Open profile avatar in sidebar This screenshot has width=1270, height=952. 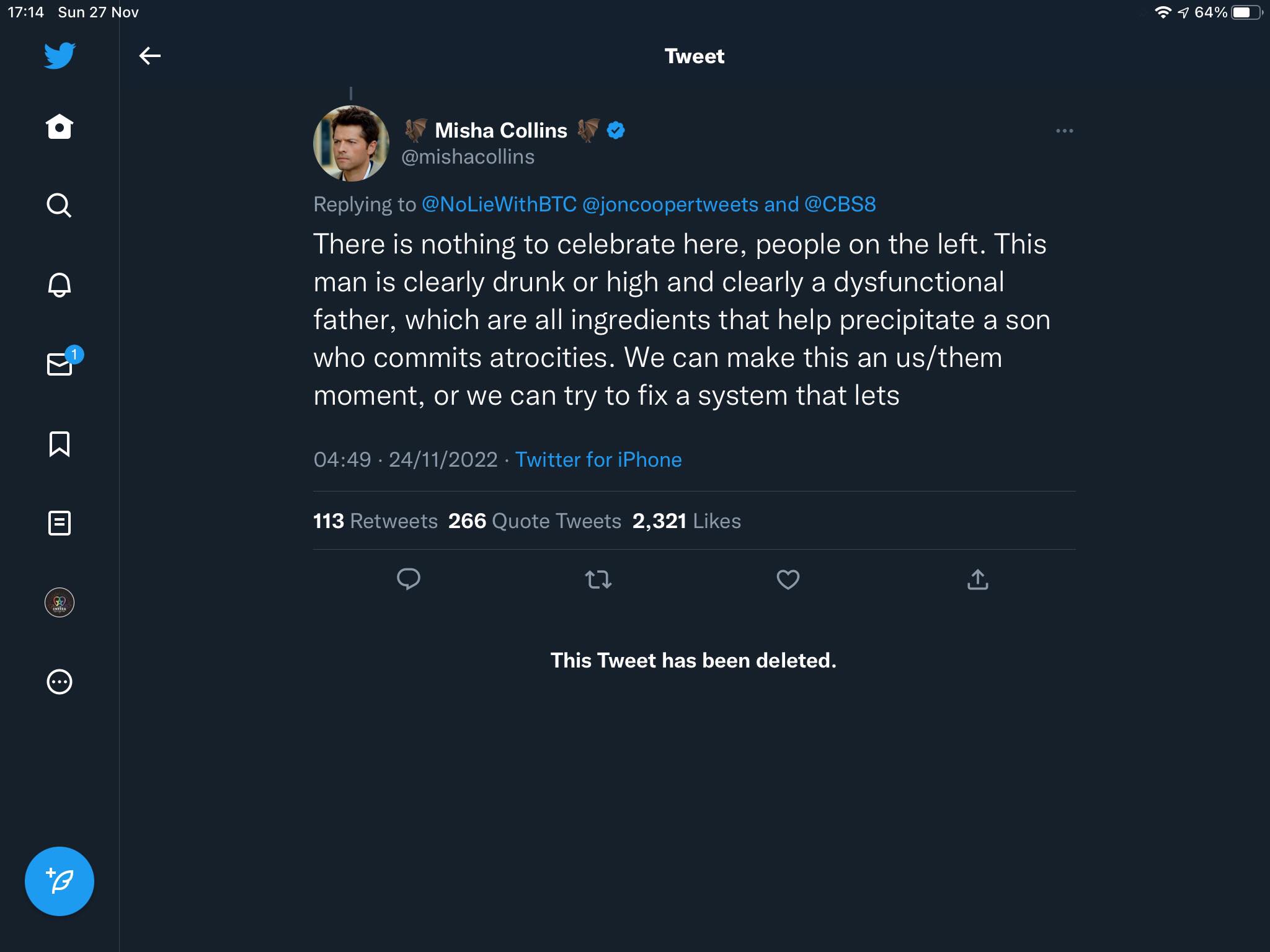click(60, 602)
